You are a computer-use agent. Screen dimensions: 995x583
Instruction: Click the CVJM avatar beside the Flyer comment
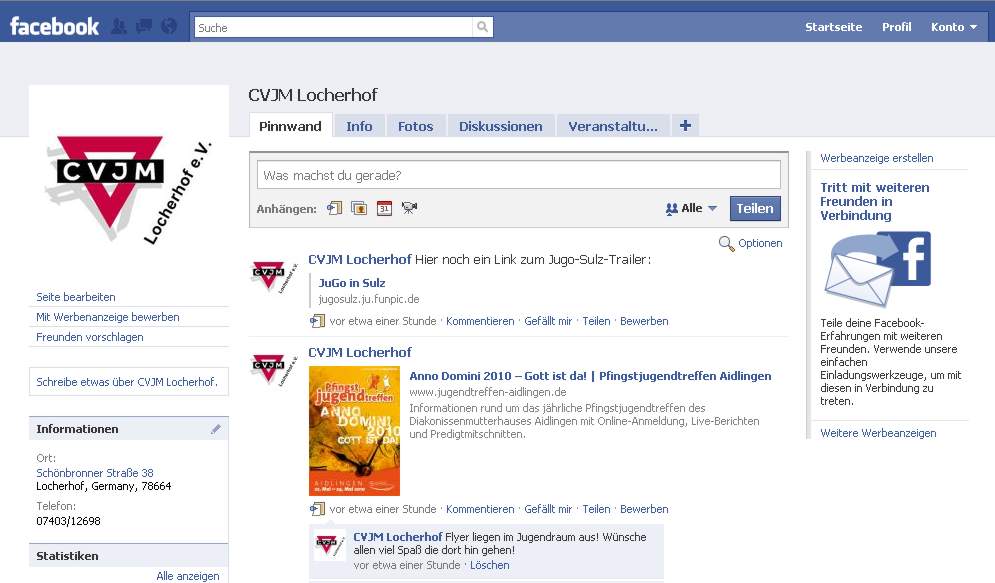click(x=331, y=545)
